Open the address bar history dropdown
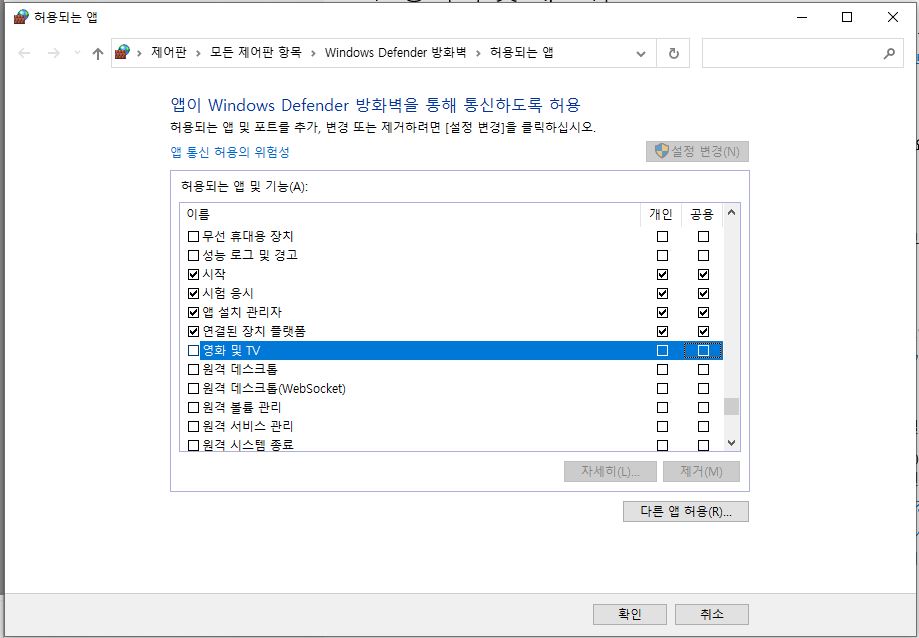919x638 pixels. (x=641, y=53)
